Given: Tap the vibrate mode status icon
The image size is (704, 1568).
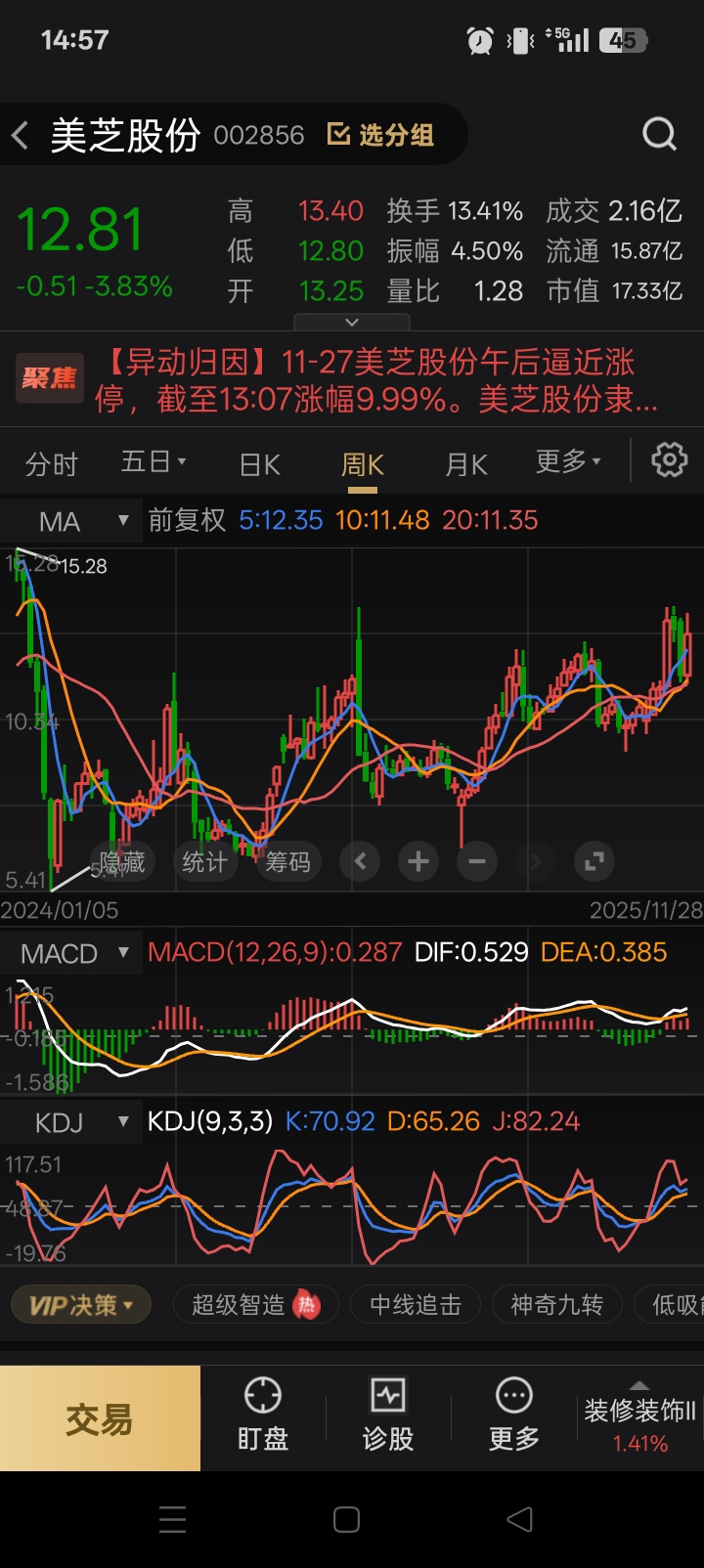Looking at the screenshot, I should [521, 40].
